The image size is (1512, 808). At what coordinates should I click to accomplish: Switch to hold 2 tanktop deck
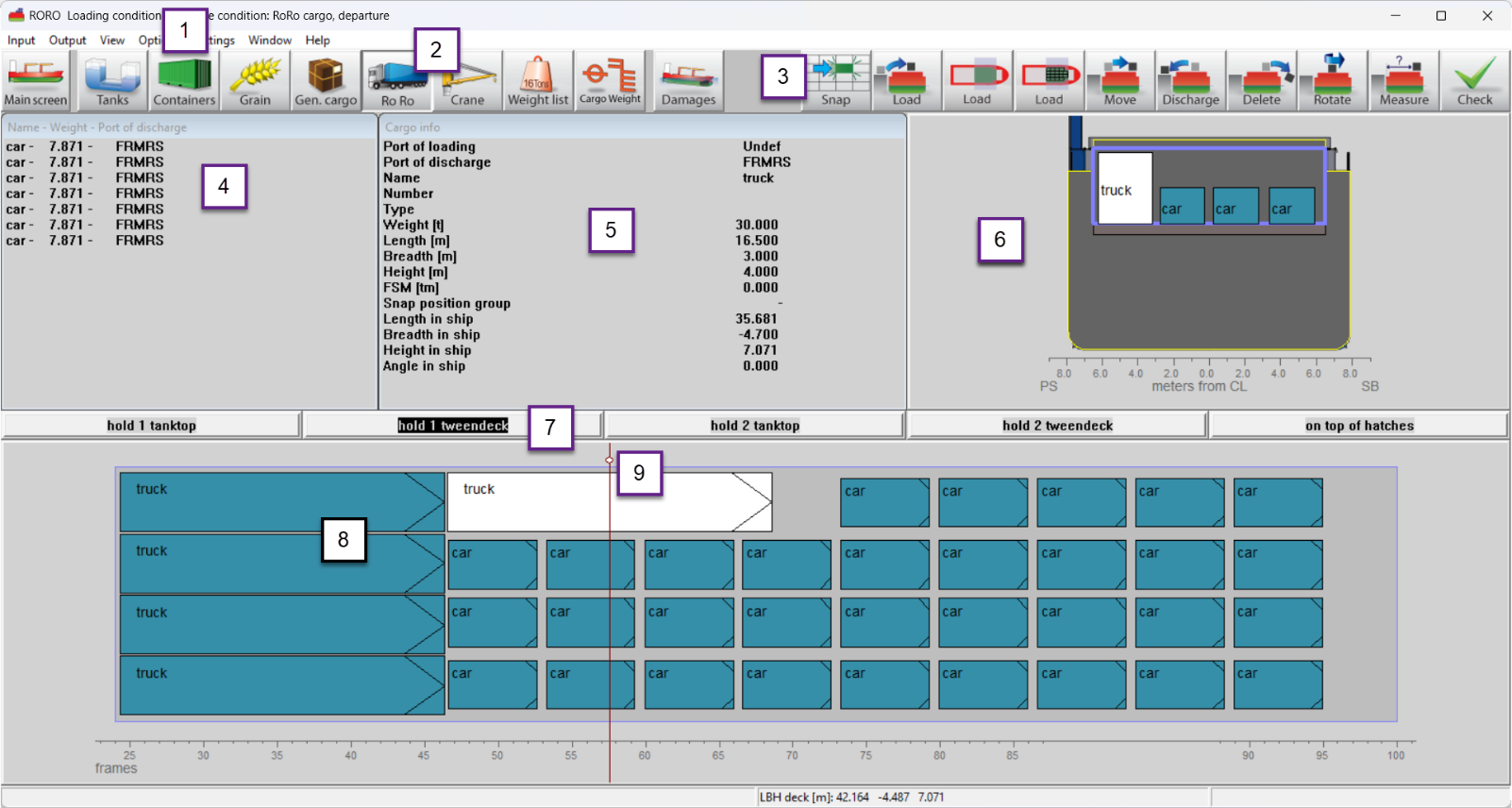point(754,426)
